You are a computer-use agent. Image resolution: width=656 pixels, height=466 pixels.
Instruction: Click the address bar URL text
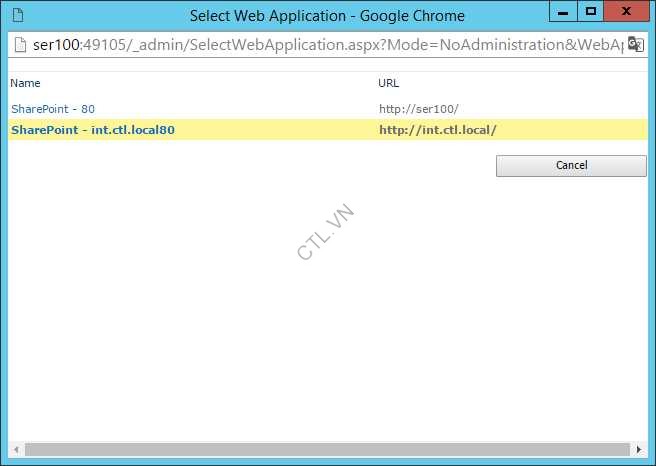320,46
